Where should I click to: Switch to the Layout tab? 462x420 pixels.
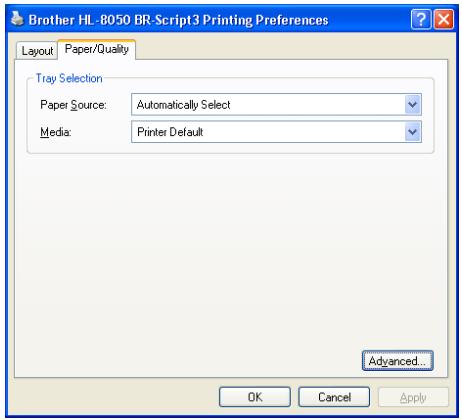(x=37, y=51)
